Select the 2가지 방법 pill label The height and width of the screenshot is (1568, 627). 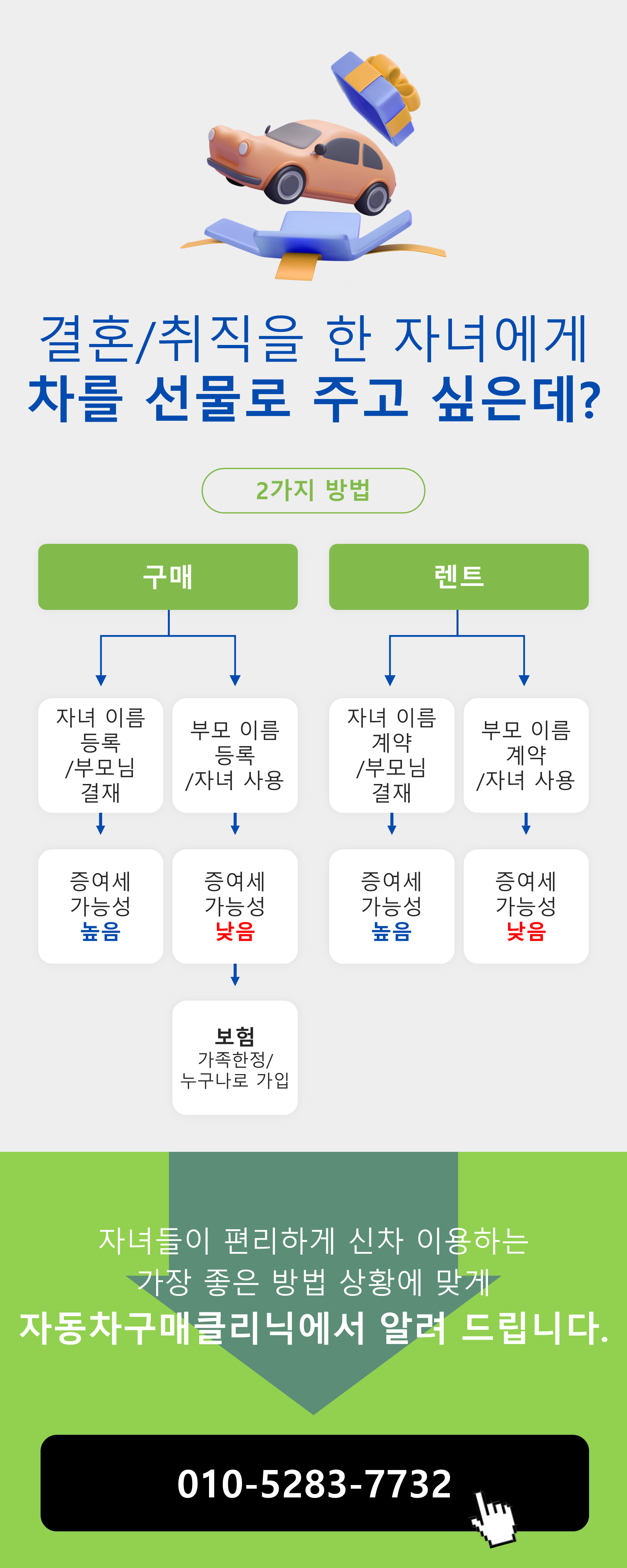(313, 491)
